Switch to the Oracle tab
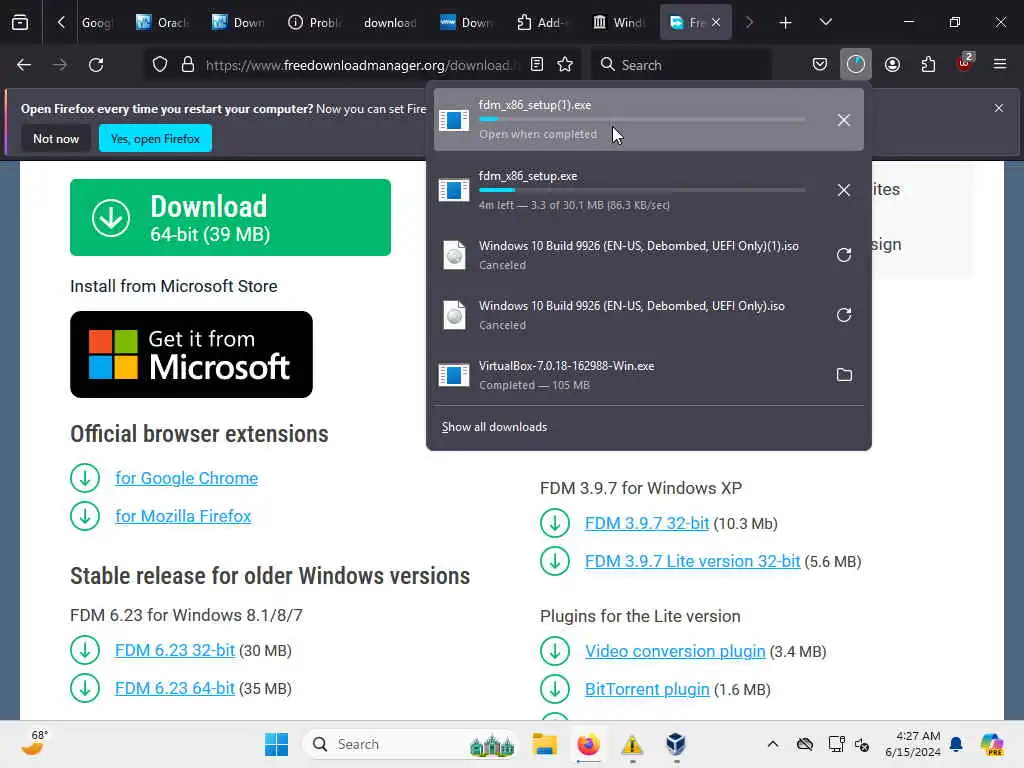This screenshot has width=1024, height=768. click(163, 23)
